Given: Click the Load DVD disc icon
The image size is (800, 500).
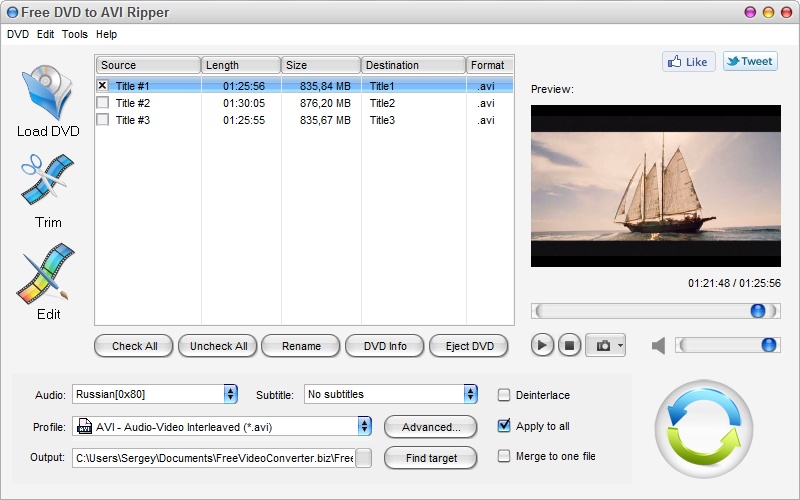Looking at the screenshot, I should [47, 93].
